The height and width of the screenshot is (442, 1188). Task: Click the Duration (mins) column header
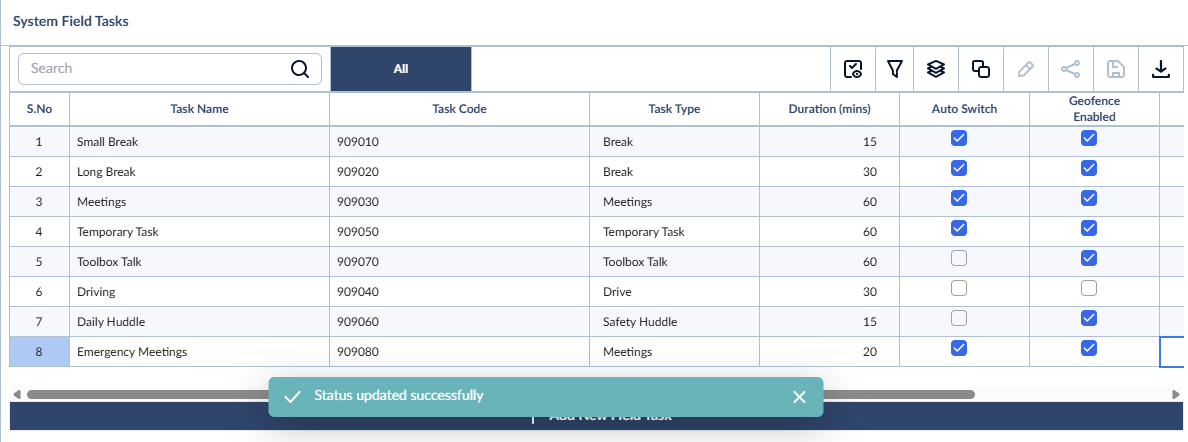coord(830,109)
